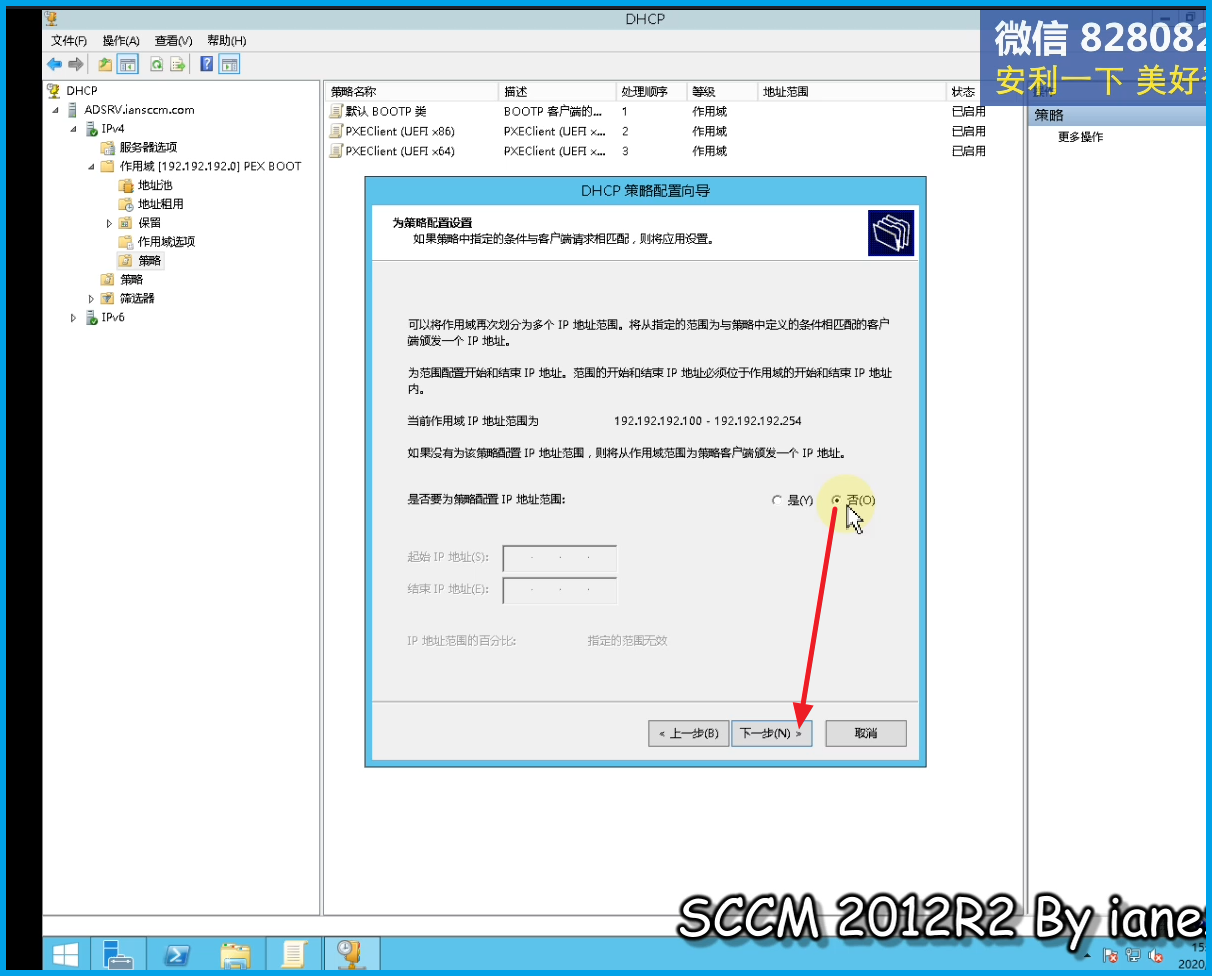Click the 筛选器 funnel folder icon
Viewport: 1212px width, 976px height.
point(108,298)
